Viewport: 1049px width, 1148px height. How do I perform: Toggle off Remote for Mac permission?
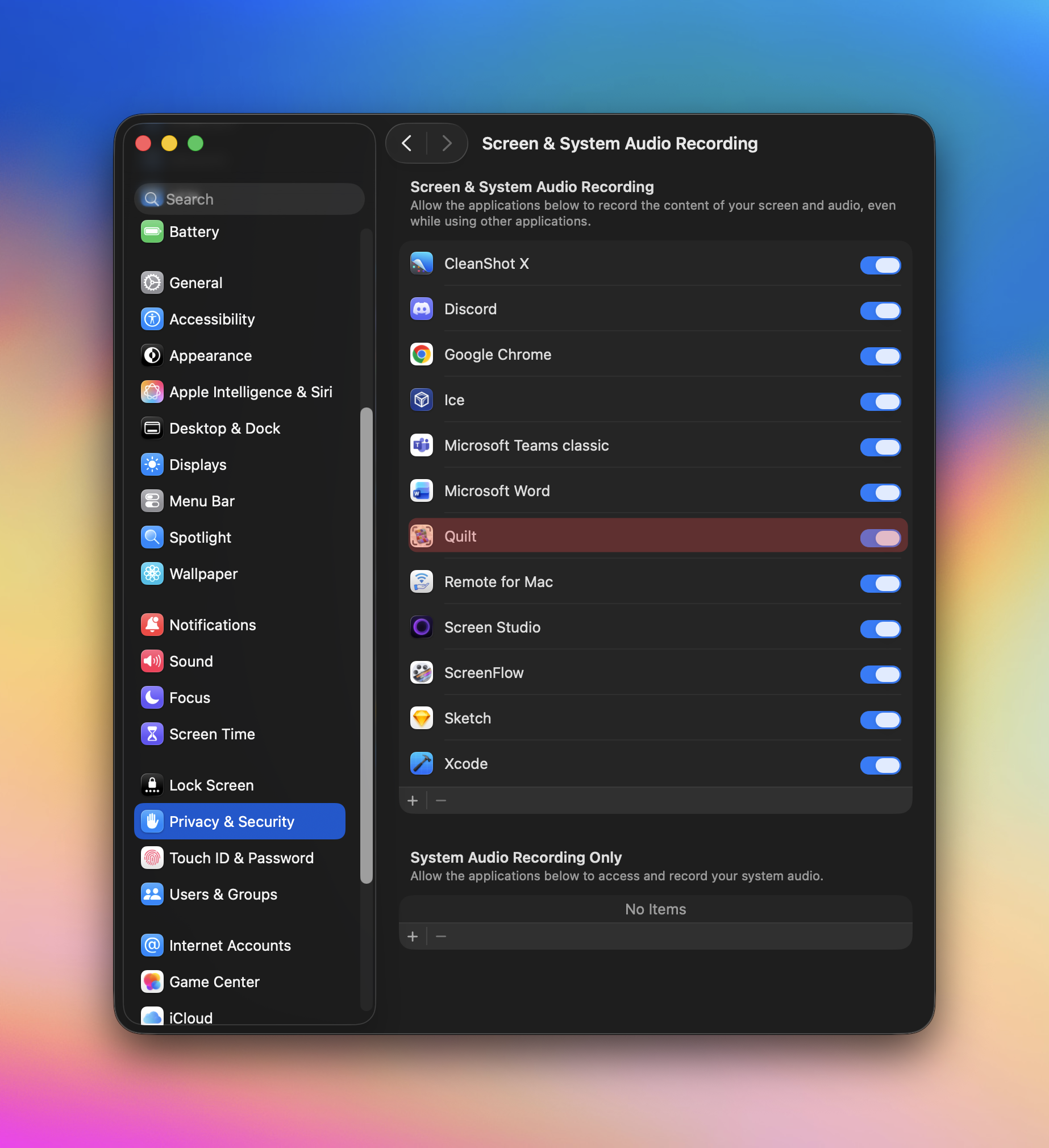(880, 583)
